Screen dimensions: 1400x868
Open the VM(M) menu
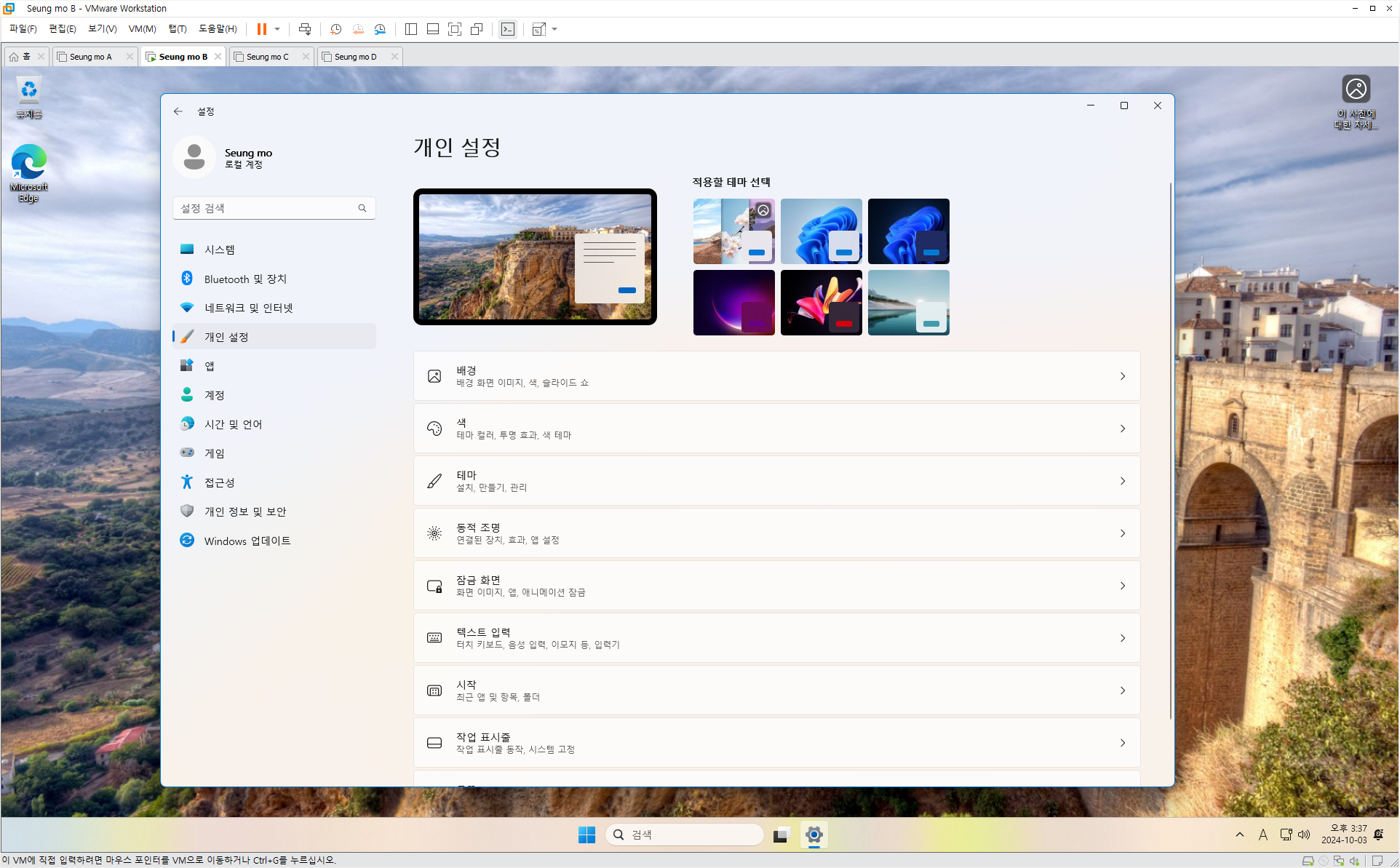(x=141, y=29)
